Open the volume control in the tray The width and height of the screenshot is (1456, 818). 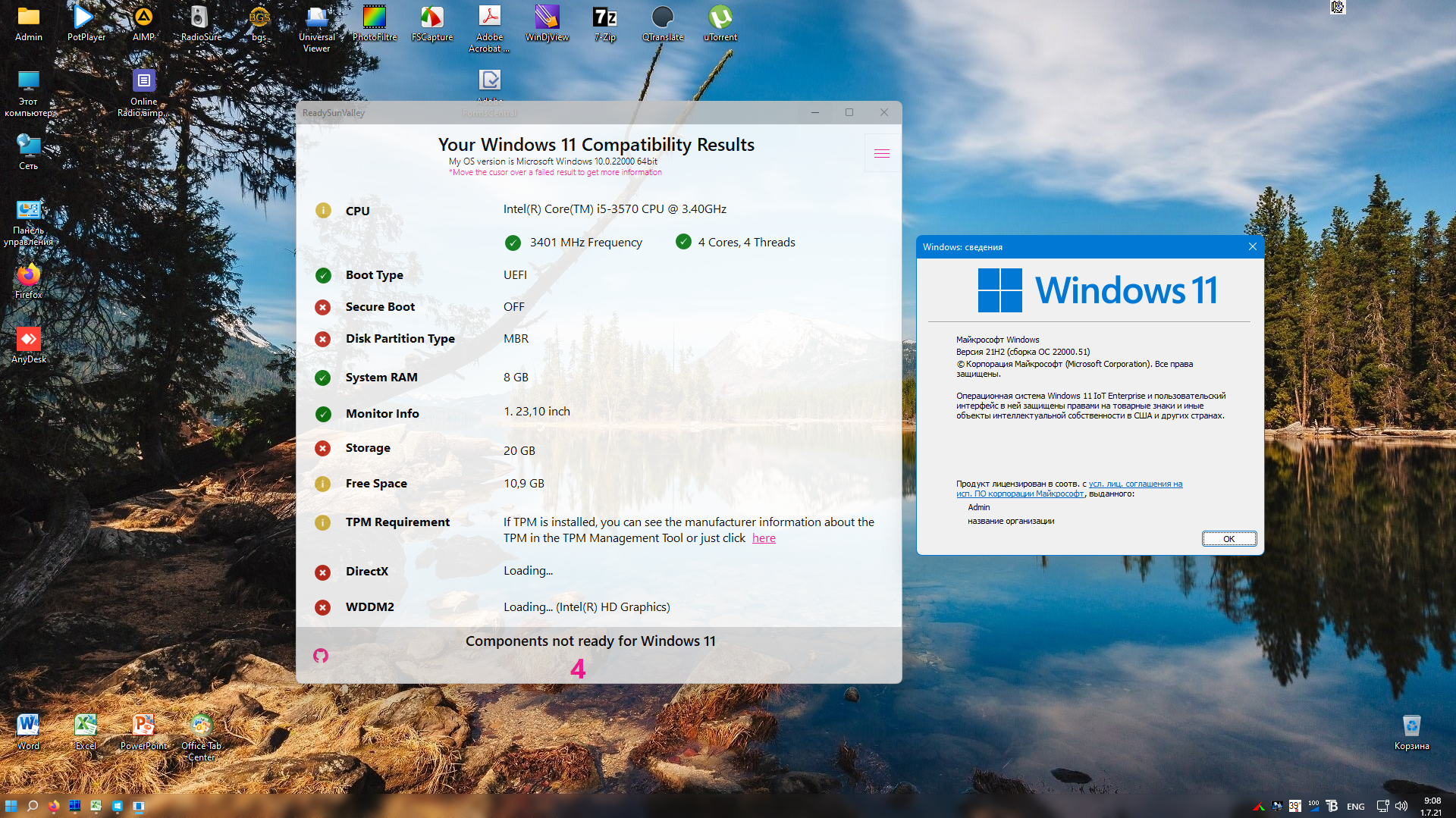1401,806
